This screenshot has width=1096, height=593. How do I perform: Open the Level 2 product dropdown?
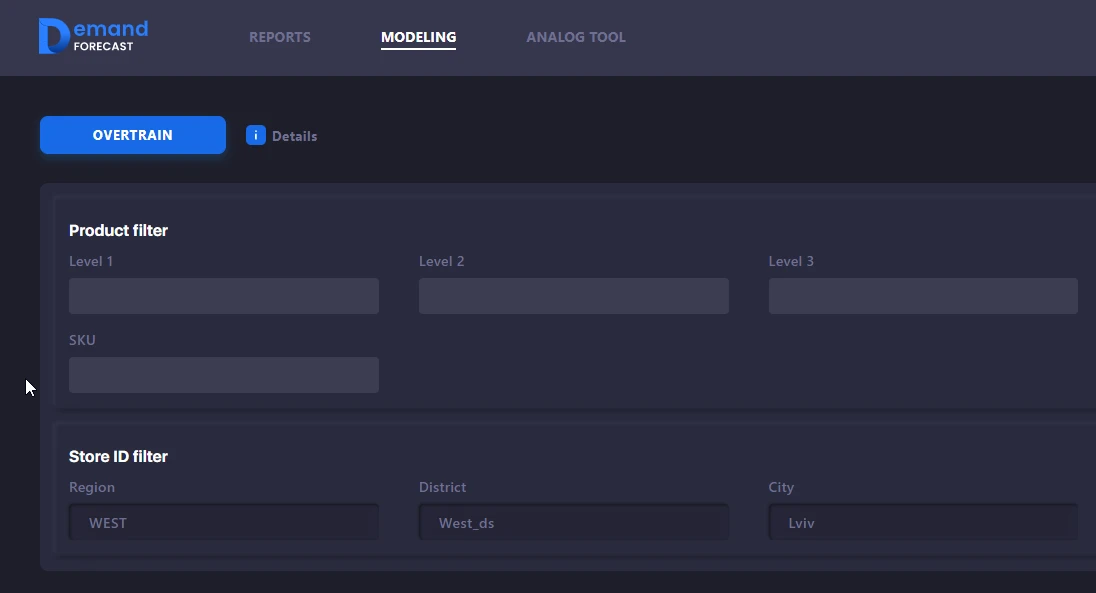click(x=574, y=296)
